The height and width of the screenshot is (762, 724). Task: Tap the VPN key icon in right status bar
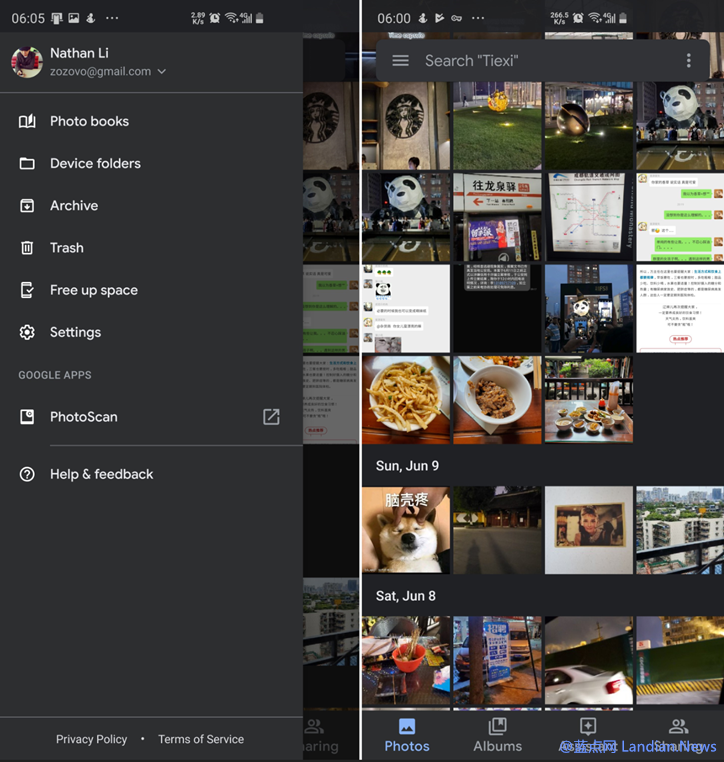pos(456,18)
